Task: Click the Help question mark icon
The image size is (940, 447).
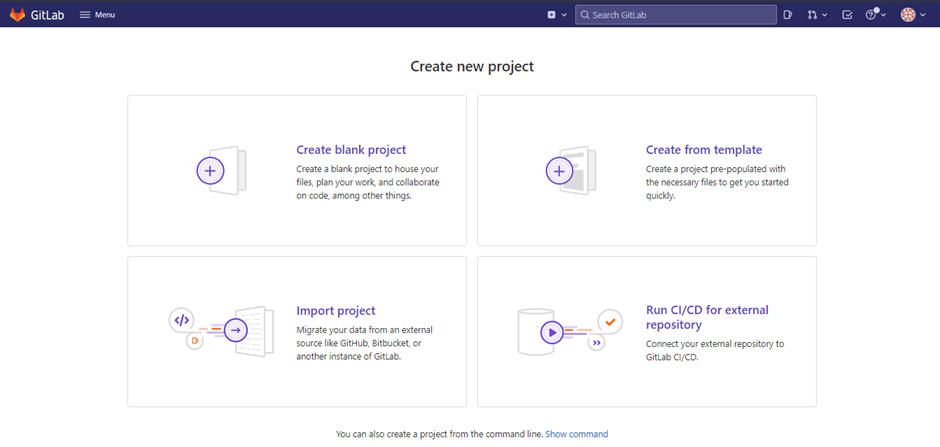Action: tap(871, 15)
